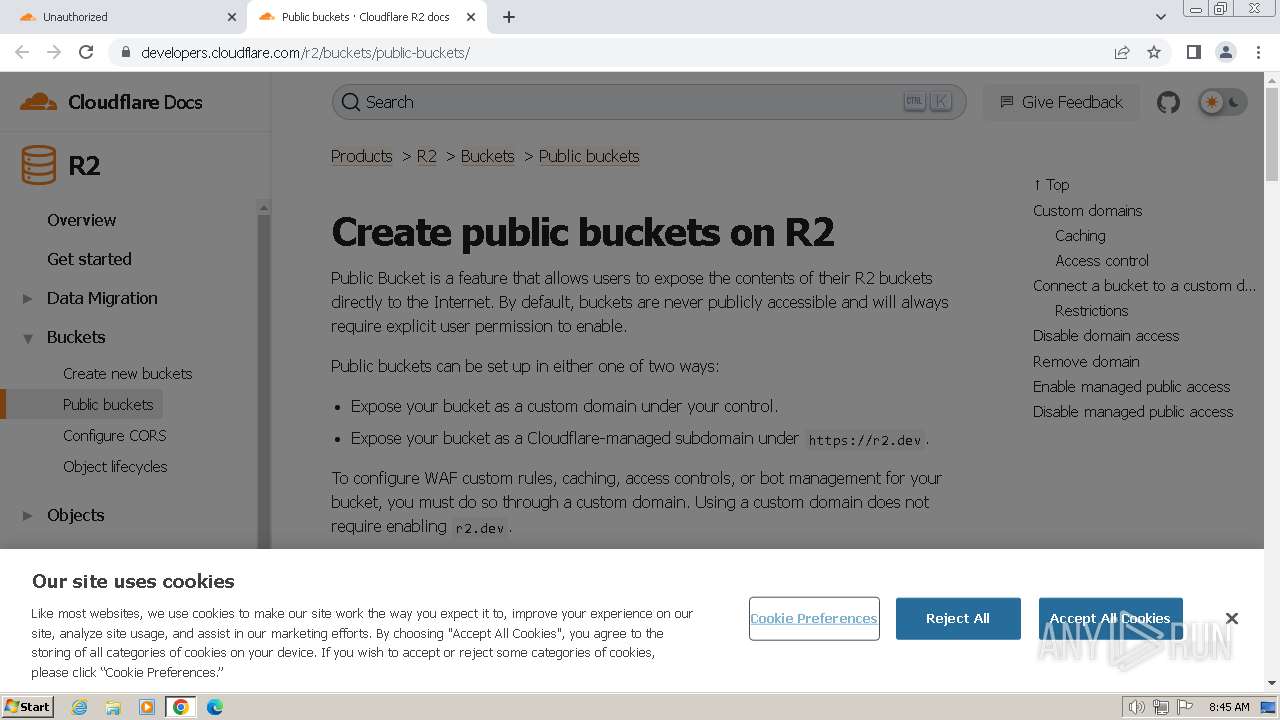Open the Configure CORS page
Viewport: 1280px width, 720px height.
coord(114,435)
